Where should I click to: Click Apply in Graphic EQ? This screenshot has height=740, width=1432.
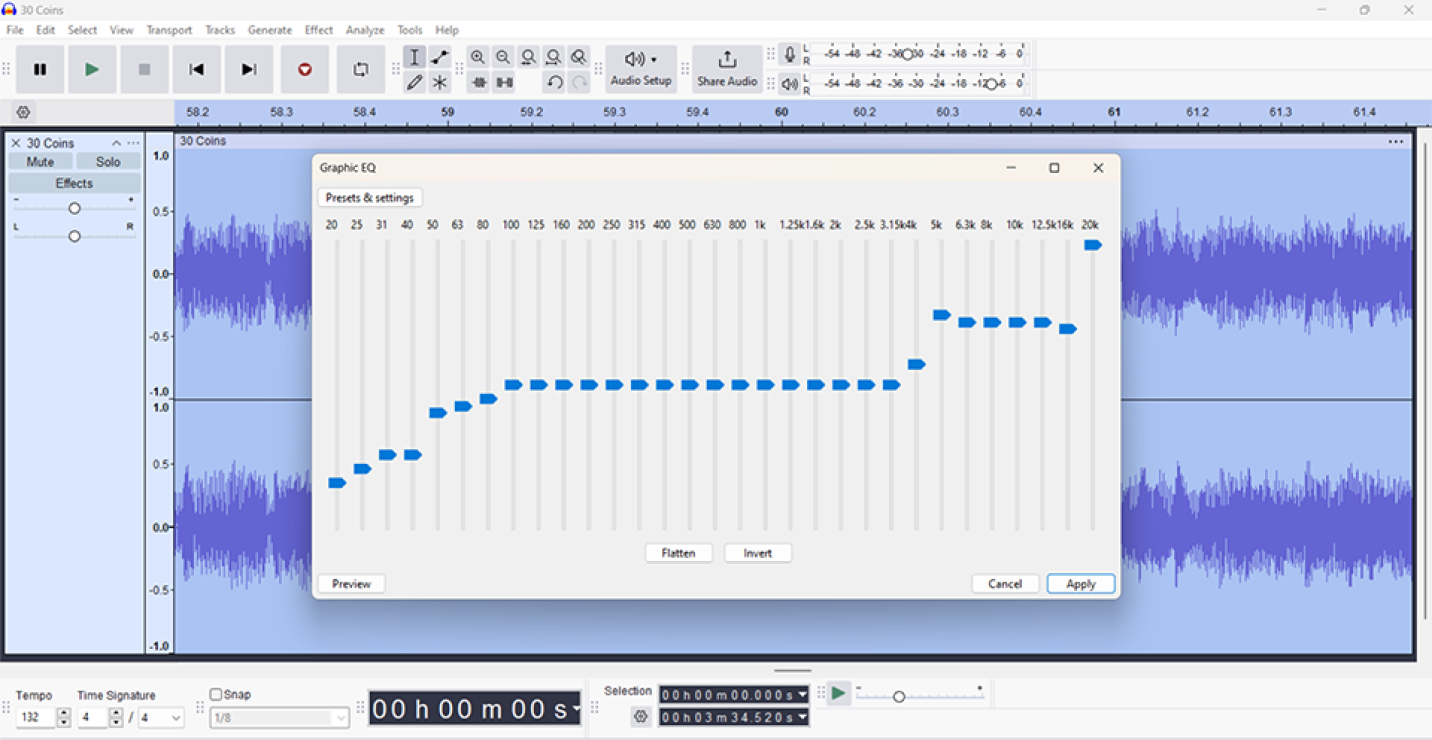click(1080, 584)
